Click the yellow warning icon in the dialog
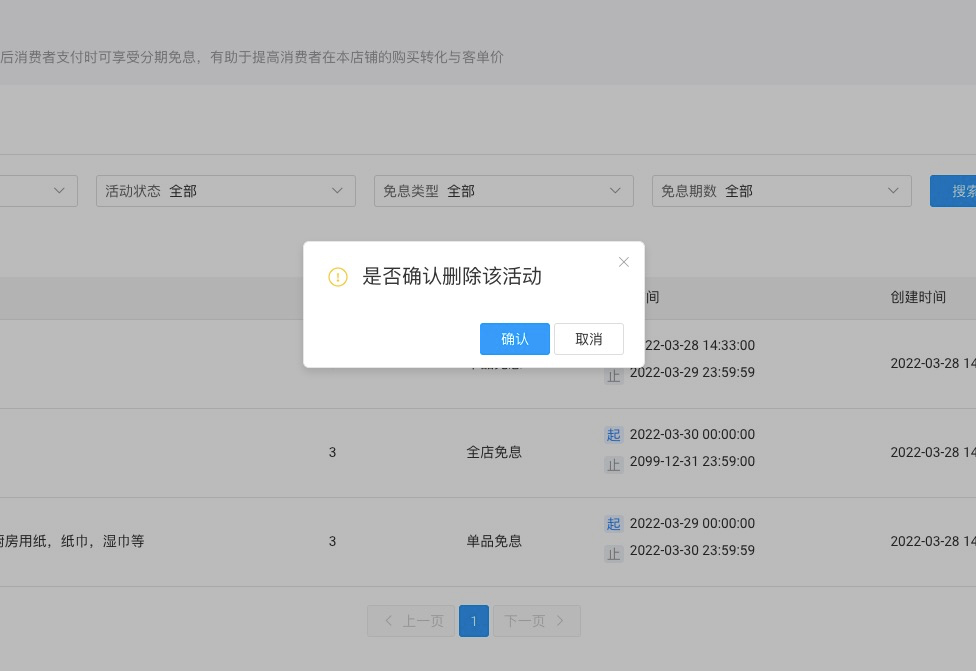This screenshot has width=976, height=671. point(338,277)
